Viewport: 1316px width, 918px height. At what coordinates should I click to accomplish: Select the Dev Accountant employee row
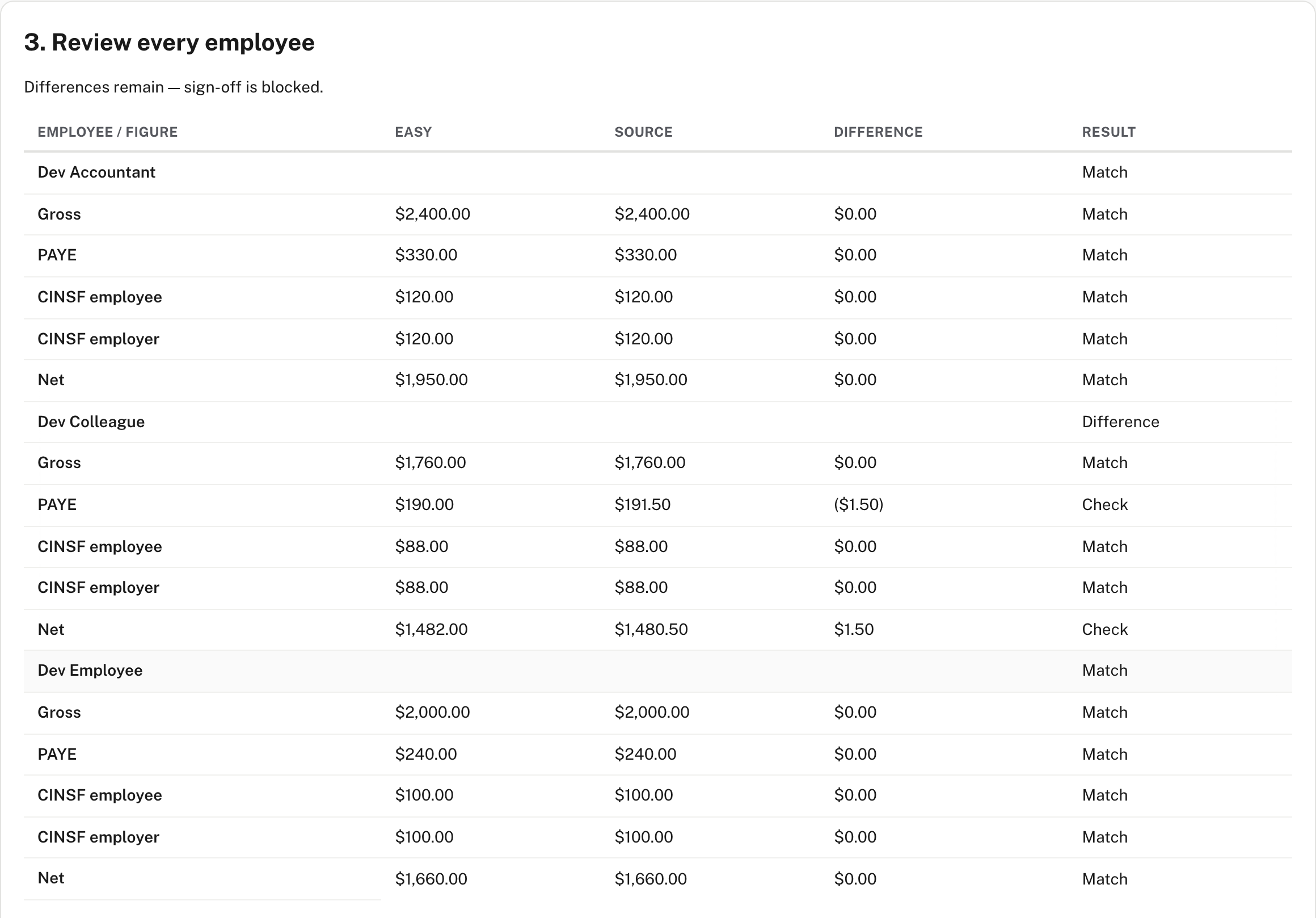coord(658,172)
